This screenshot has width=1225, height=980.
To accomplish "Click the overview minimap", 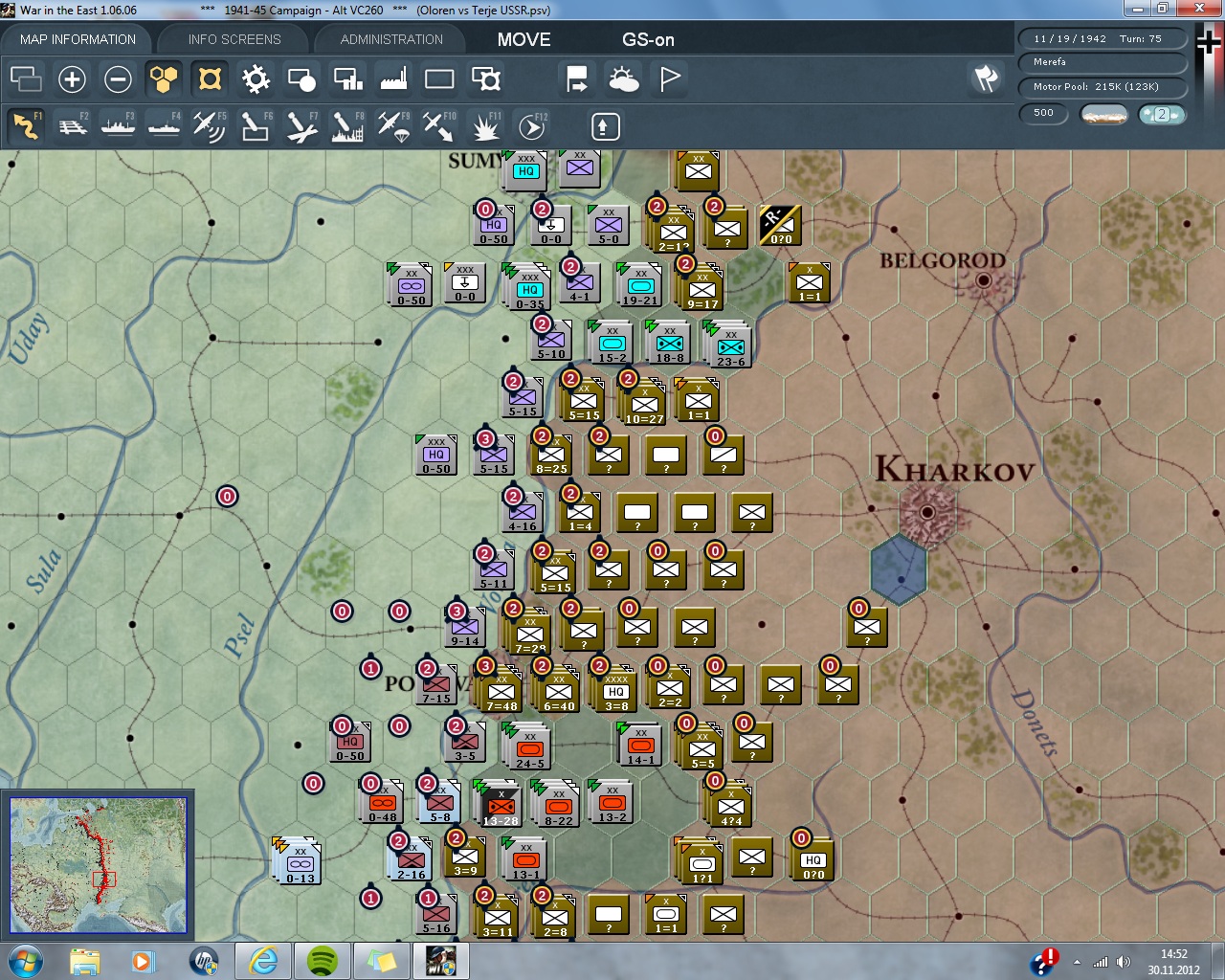I will pos(98,865).
